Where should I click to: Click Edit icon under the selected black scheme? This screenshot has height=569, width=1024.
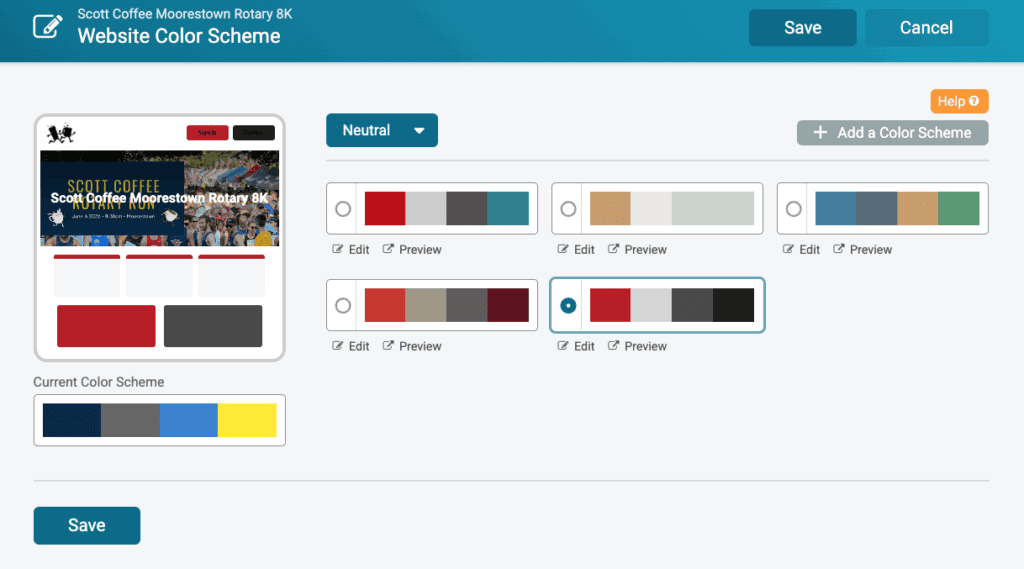[x=564, y=346]
